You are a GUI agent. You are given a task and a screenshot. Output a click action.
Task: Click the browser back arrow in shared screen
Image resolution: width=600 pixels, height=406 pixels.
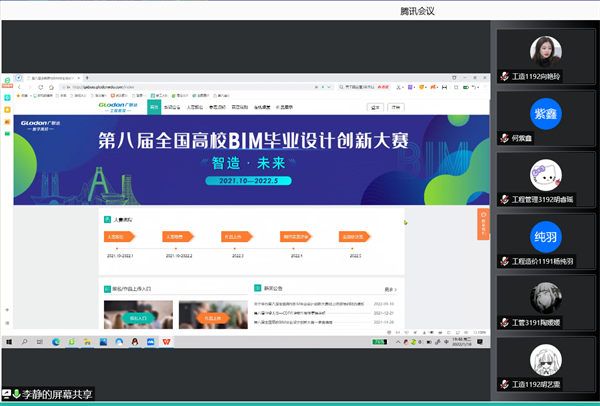click(19, 87)
